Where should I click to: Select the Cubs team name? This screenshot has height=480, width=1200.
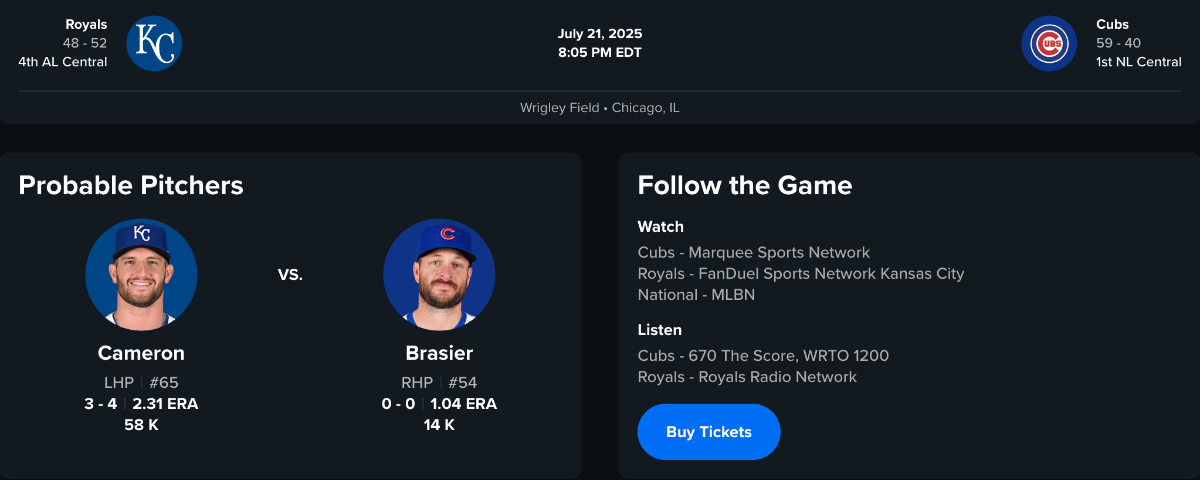coord(1113,24)
